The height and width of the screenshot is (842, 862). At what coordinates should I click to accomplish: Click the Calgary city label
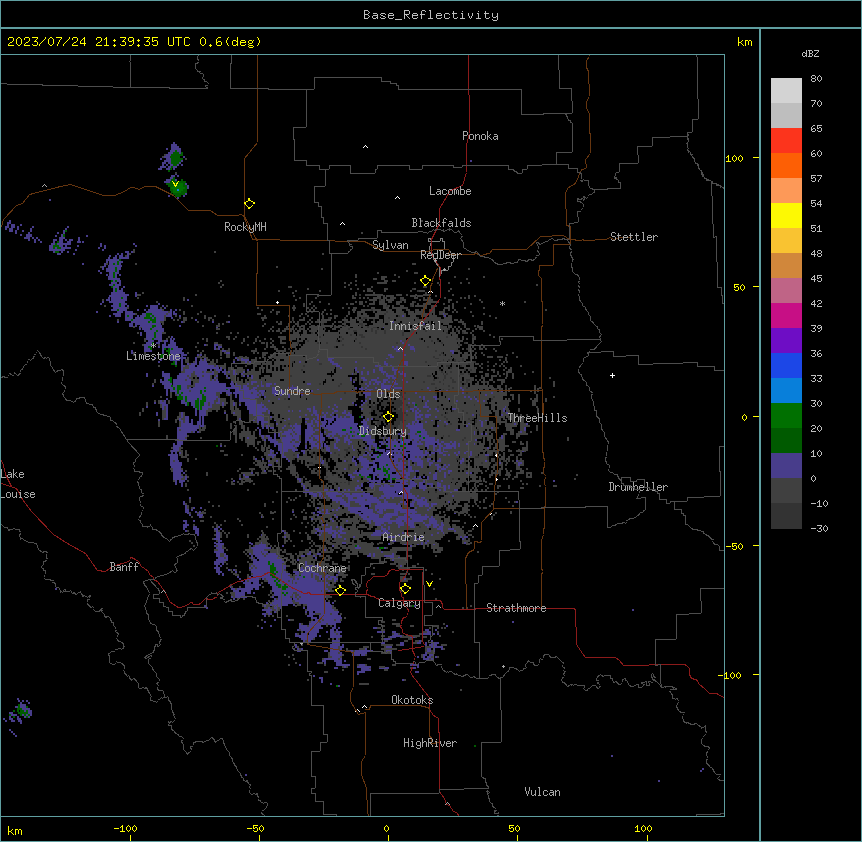[x=399, y=603]
